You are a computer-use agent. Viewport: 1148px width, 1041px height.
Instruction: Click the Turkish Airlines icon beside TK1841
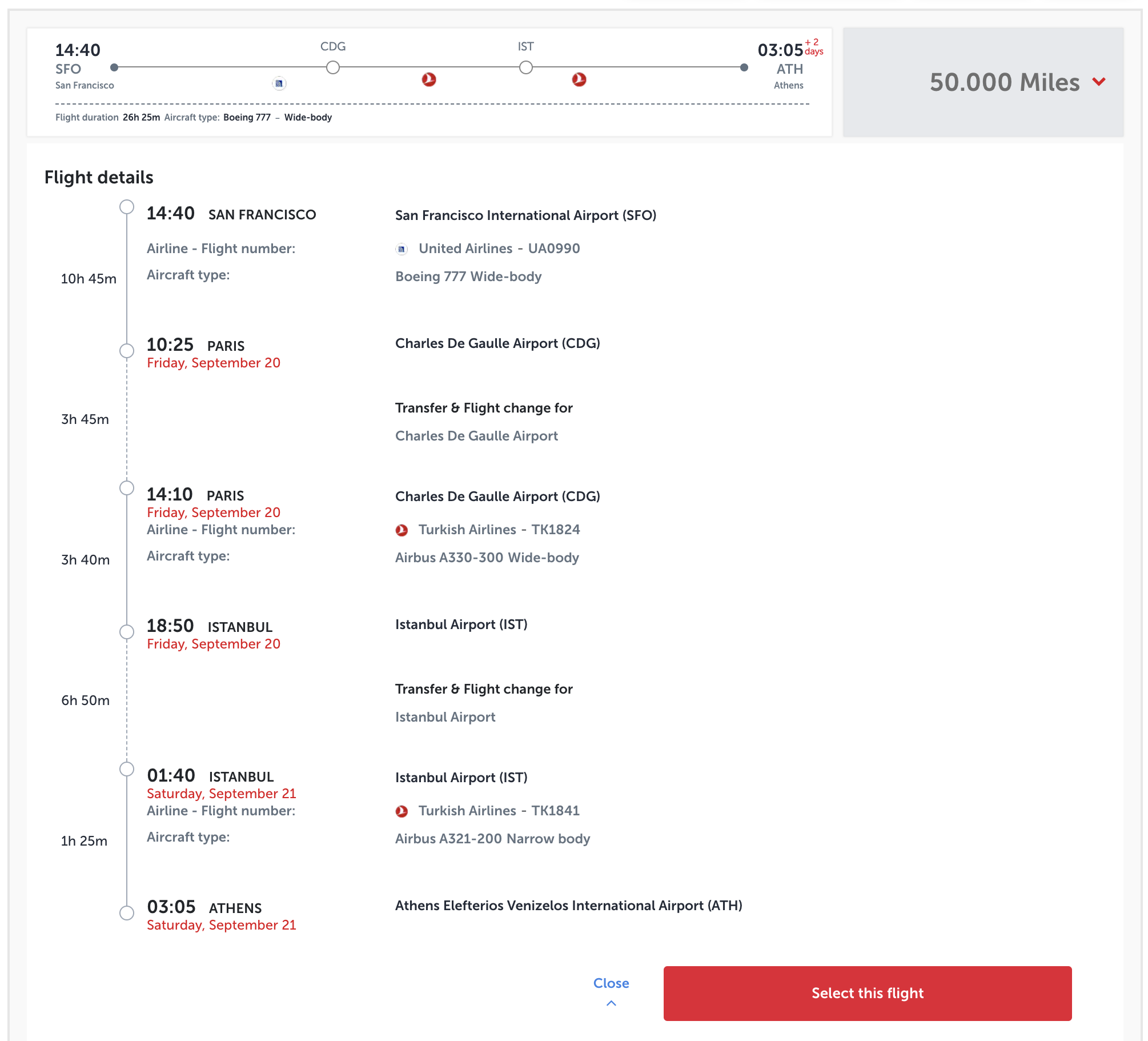tap(402, 811)
